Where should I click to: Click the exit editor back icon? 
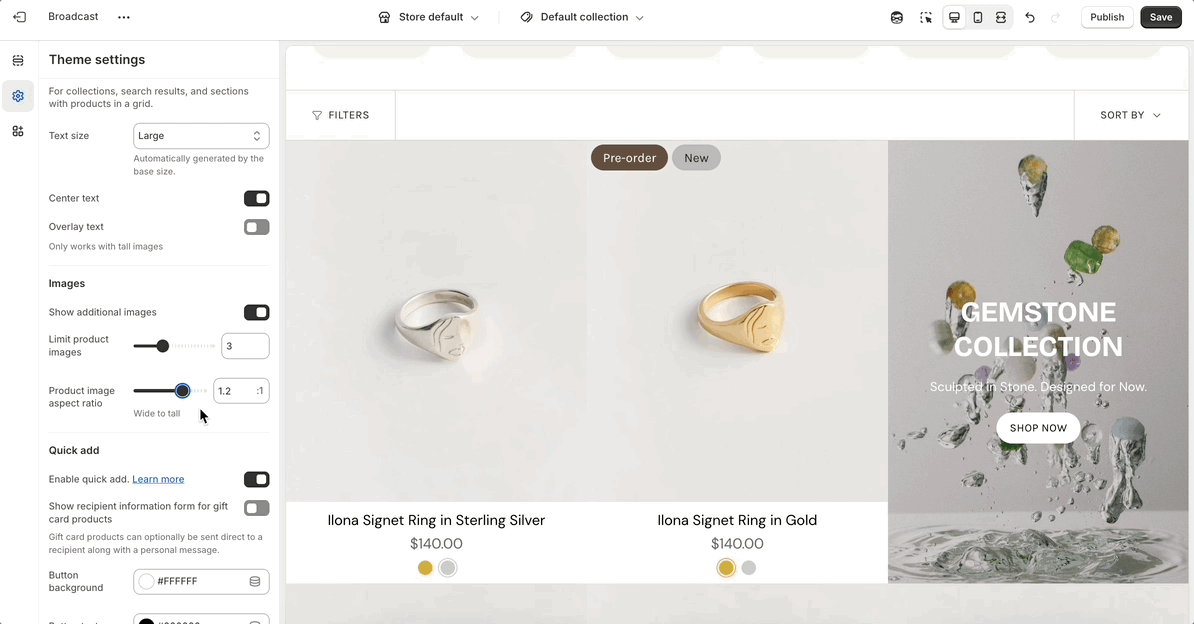coord(19,17)
